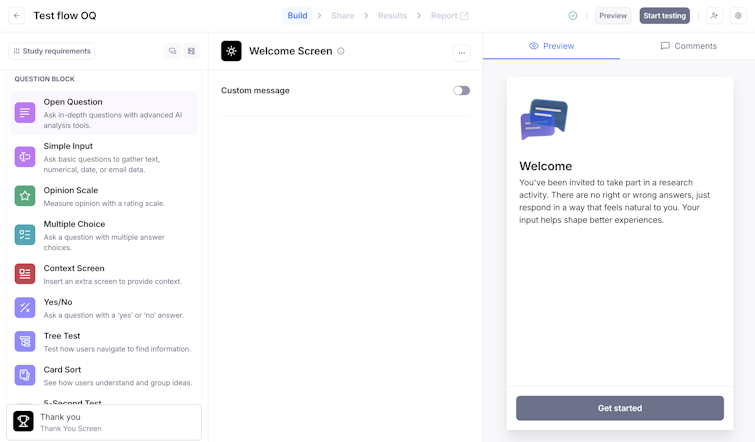Screen dimensions: 755x442
Task: Click the info icon beside Welcome Screen
Action: tap(341, 51)
